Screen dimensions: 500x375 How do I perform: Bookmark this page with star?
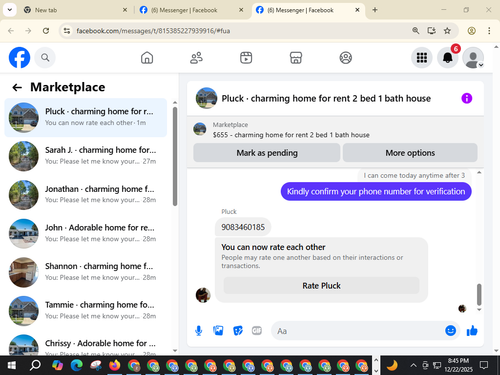pos(447,31)
